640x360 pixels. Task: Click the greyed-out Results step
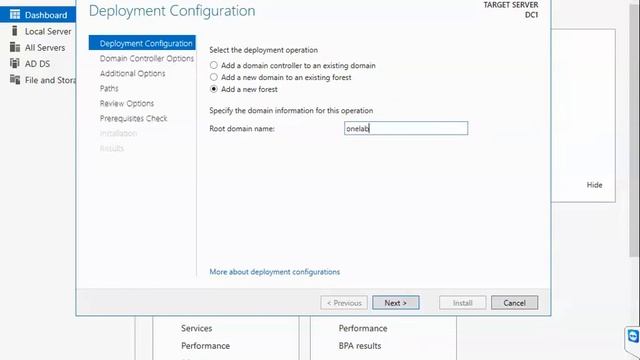(x=112, y=149)
